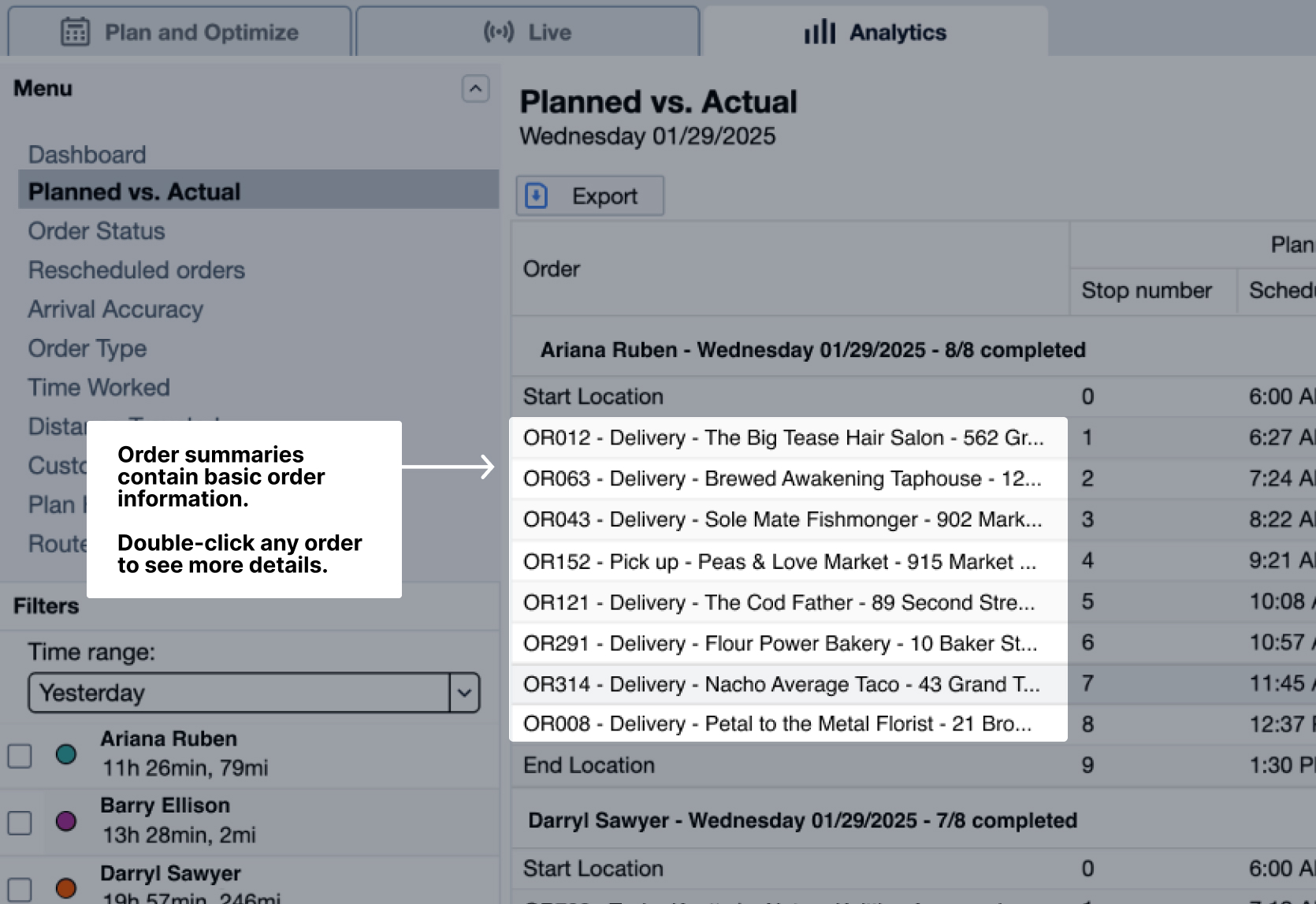Open the Time range dropdown arrow
The width and height of the screenshot is (1316, 904).
464,693
